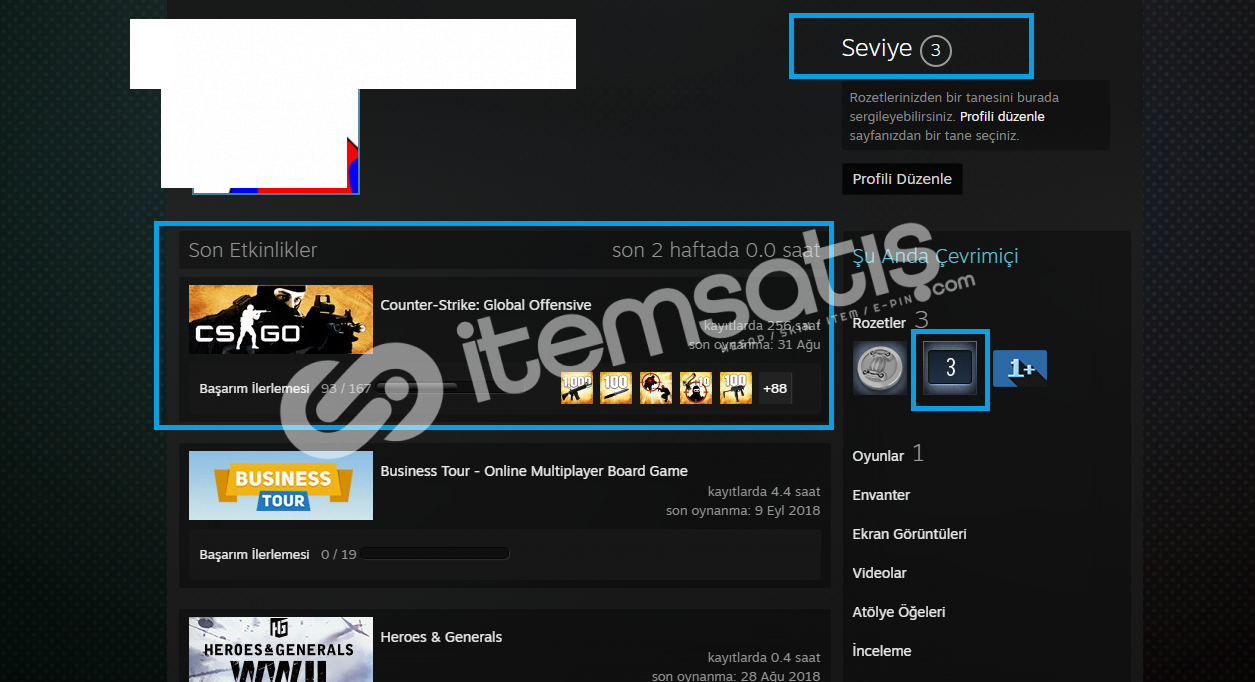Click 'son oynanma: 9 Eyl 2018' text
The height and width of the screenshot is (682, 1255).
(x=743, y=510)
